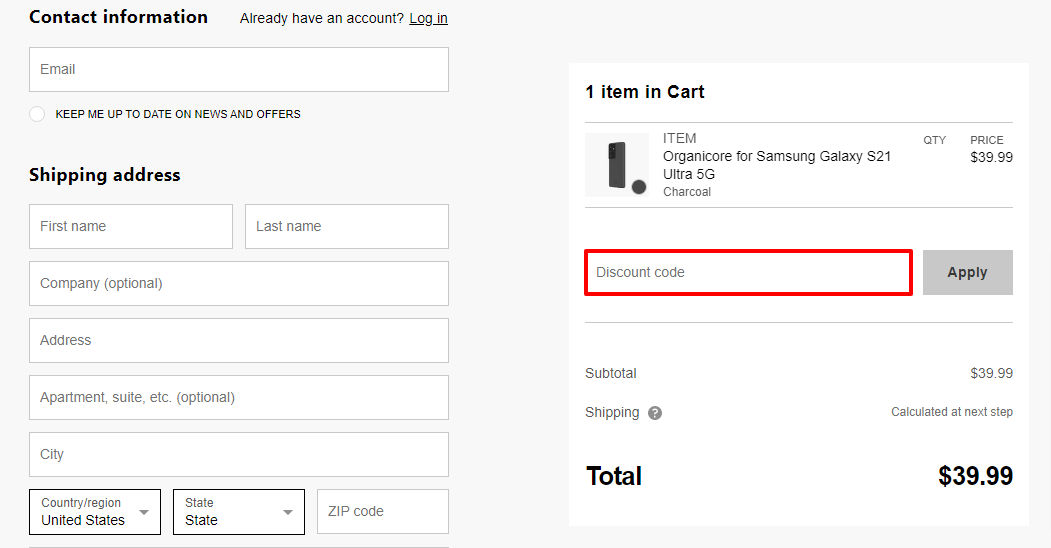The image size is (1051, 548).
Task: Click the Organicore phone case thumbnail
Action: (x=617, y=165)
